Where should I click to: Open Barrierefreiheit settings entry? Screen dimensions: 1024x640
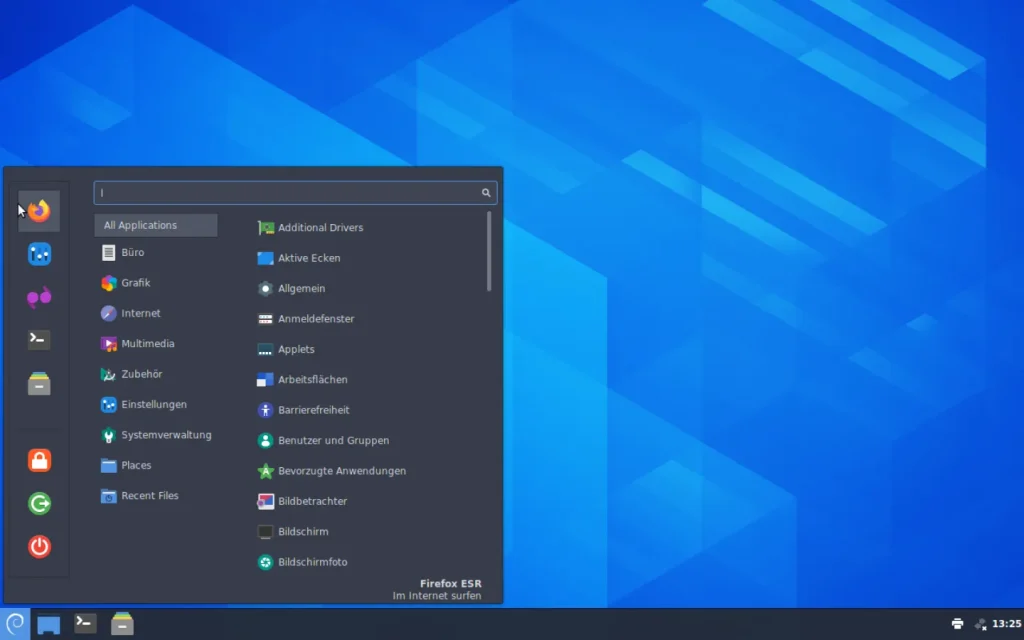point(313,410)
